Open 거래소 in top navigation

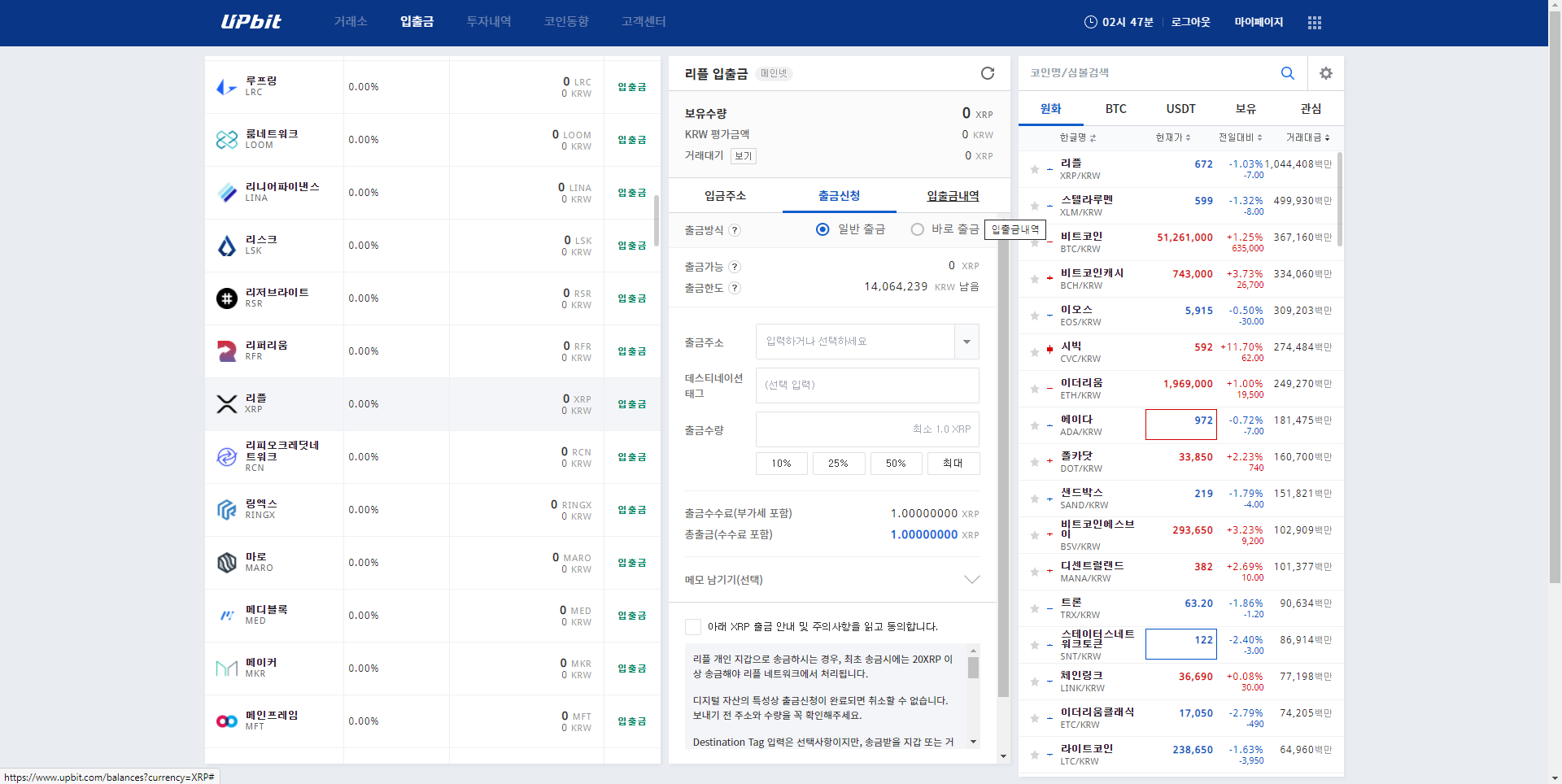click(x=351, y=22)
